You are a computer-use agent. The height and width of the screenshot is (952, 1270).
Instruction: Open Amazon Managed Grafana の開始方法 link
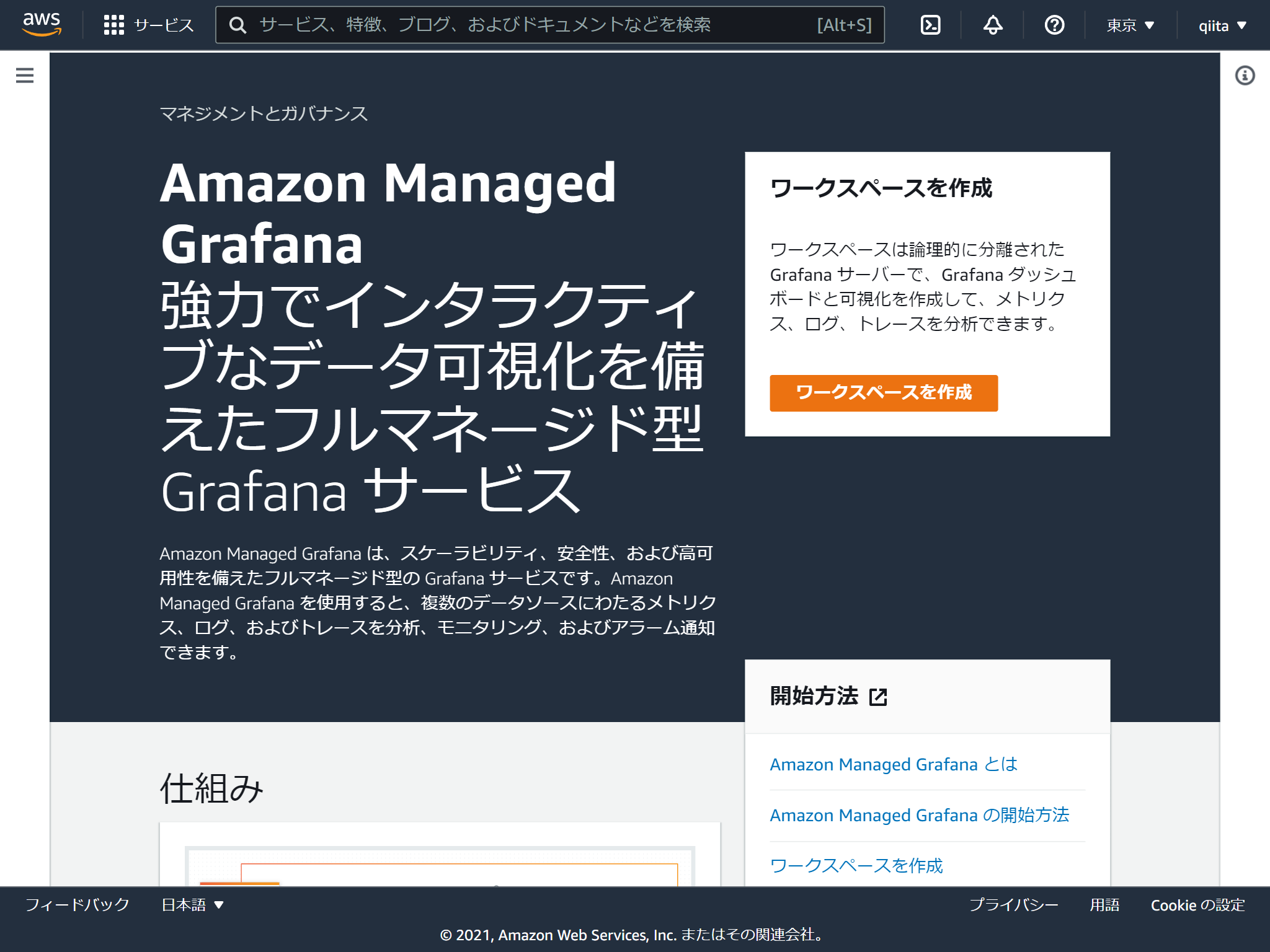919,815
